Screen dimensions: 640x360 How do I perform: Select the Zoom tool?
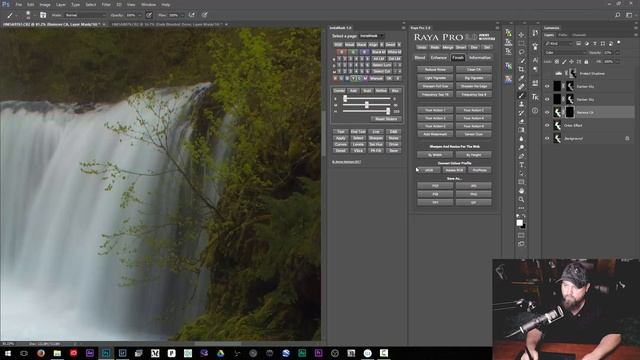(x=521, y=199)
